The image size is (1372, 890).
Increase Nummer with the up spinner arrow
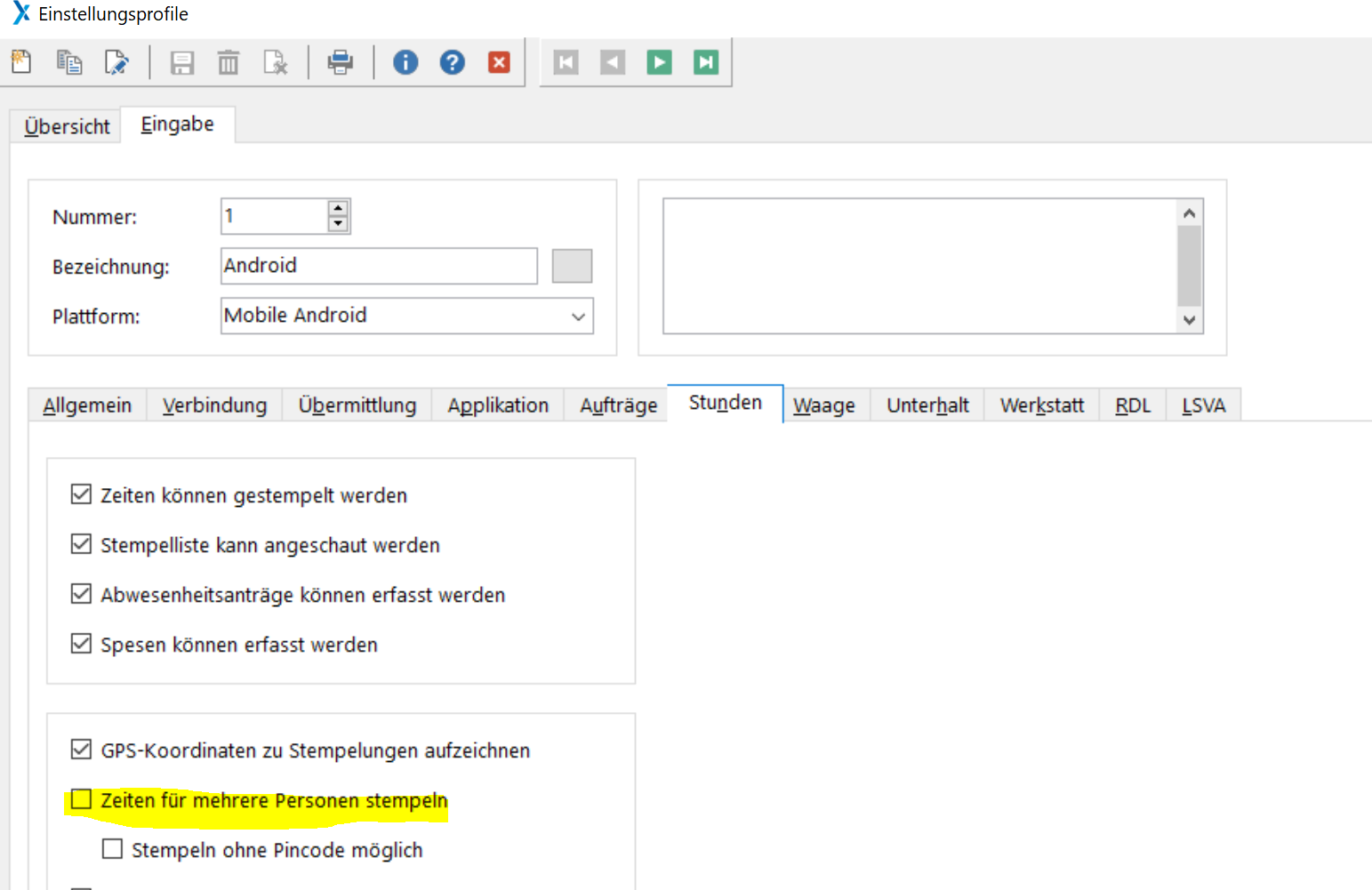[x=338, y=209]
